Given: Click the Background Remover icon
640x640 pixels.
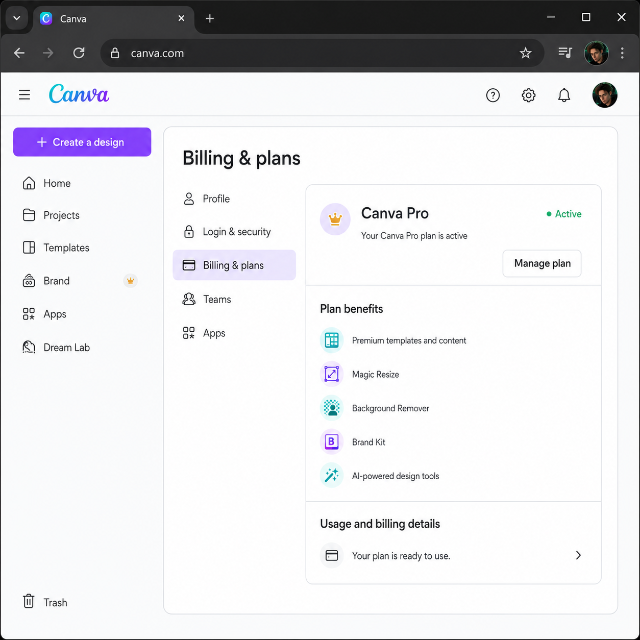Looking at the screenshot, I should pyautogui.click(x=331, y=407).
